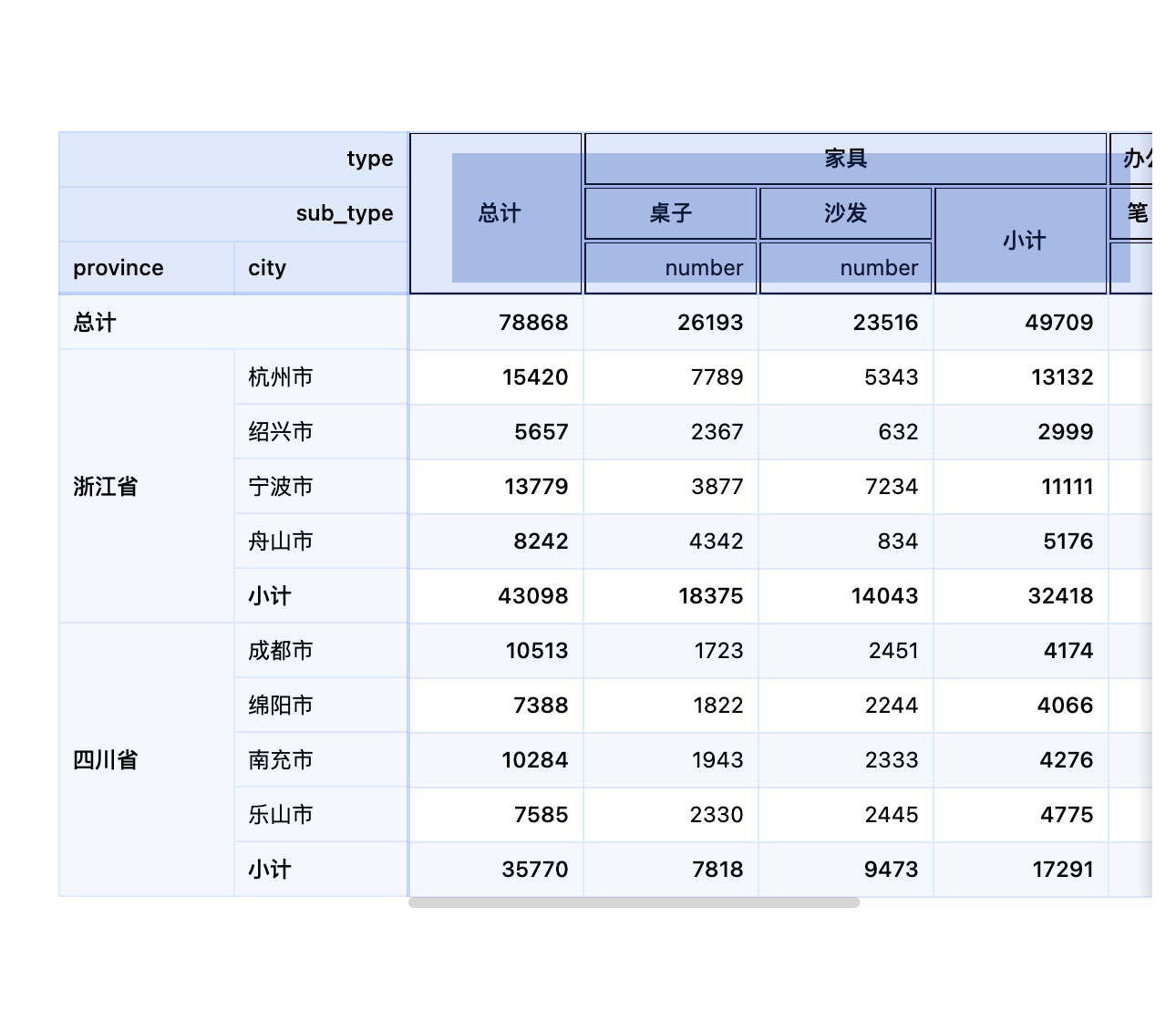
Task: Click cell 23516 in 总计 row
Action: coord(846,323)
